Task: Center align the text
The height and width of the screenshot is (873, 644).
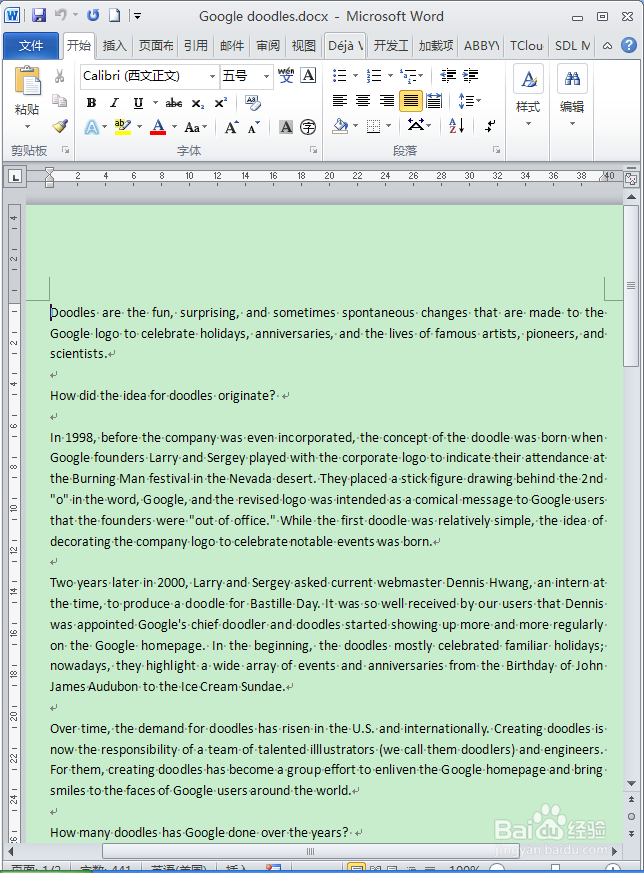Action: pos(363,101)
